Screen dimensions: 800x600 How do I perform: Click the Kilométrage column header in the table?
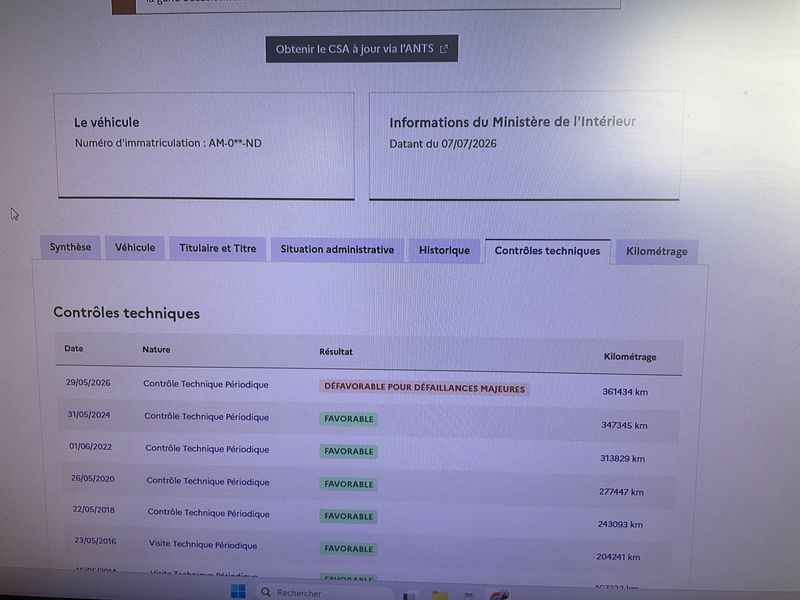coord(630,357)
